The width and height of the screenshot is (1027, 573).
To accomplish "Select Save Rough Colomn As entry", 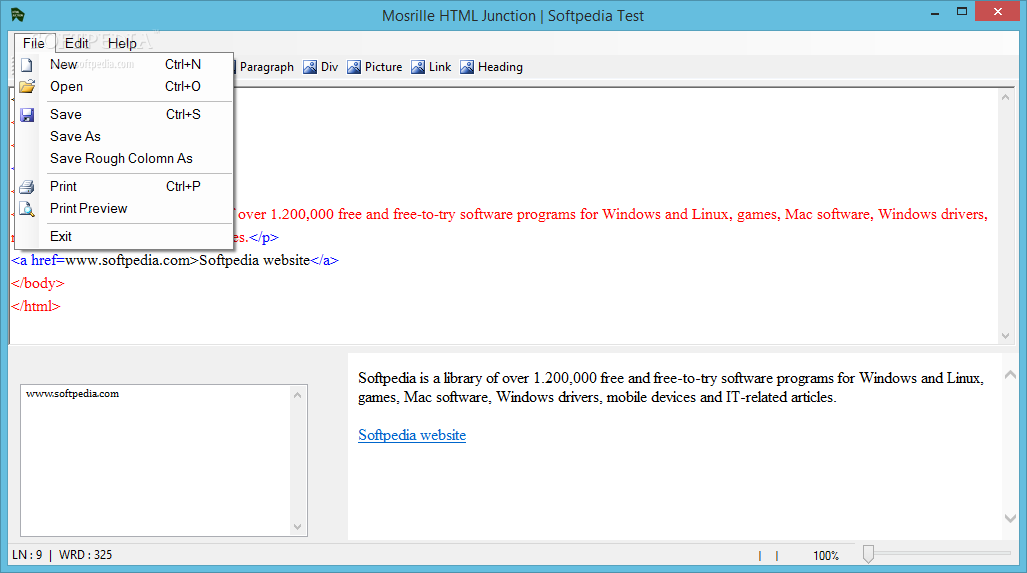I will point(124,158).
